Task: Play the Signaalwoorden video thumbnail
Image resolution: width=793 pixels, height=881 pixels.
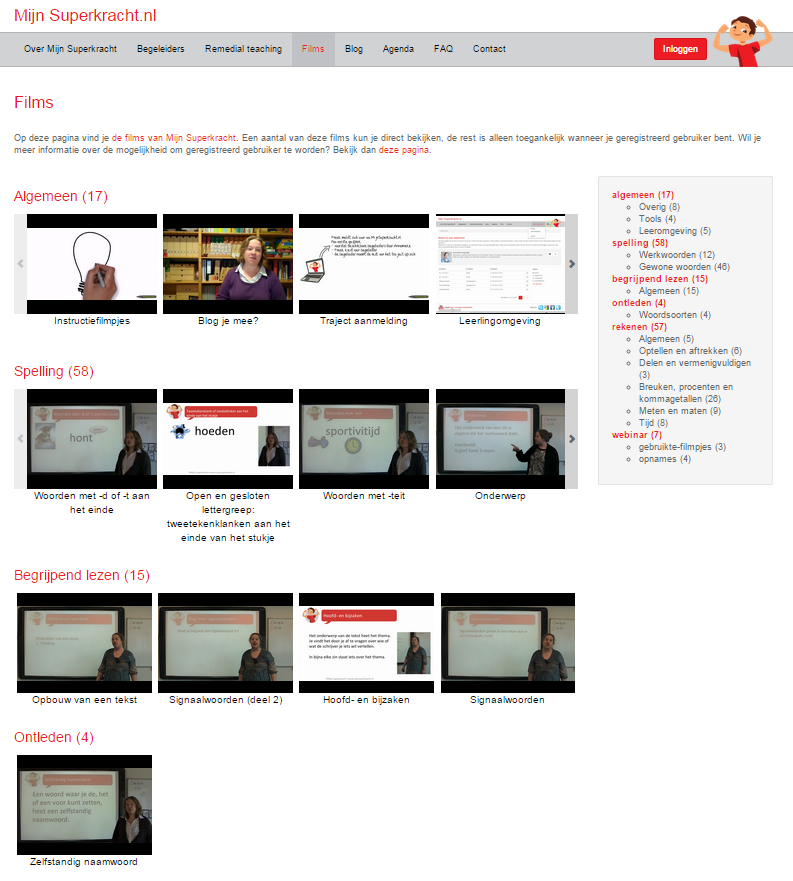Action: coord(508,643)
